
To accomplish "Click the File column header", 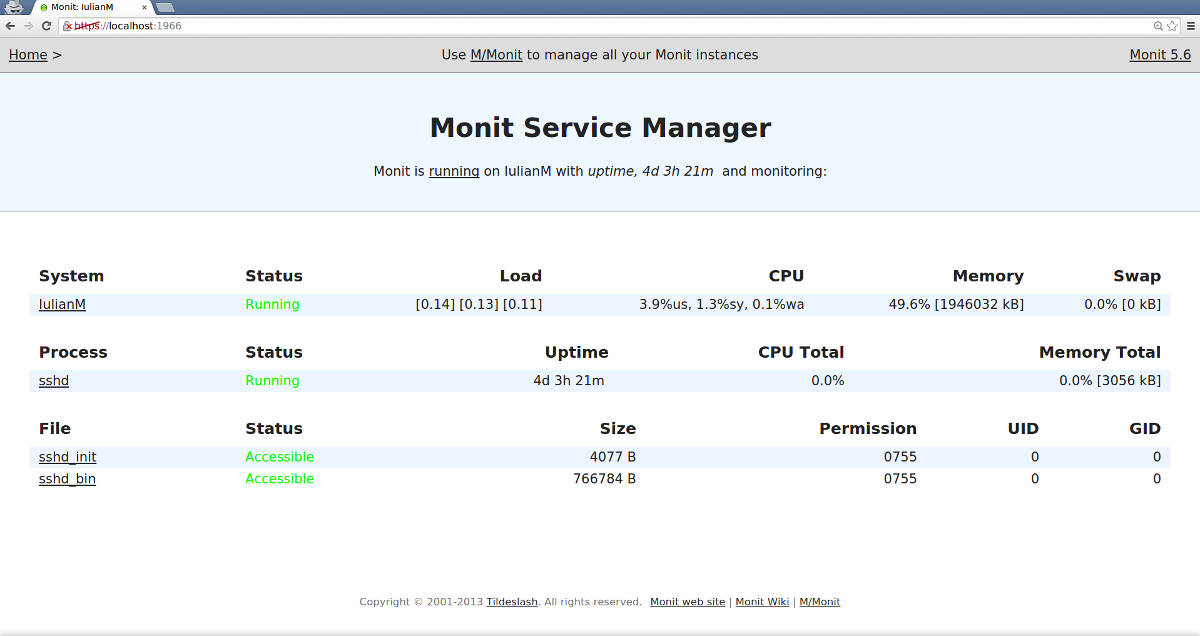I will coord(55,428).
